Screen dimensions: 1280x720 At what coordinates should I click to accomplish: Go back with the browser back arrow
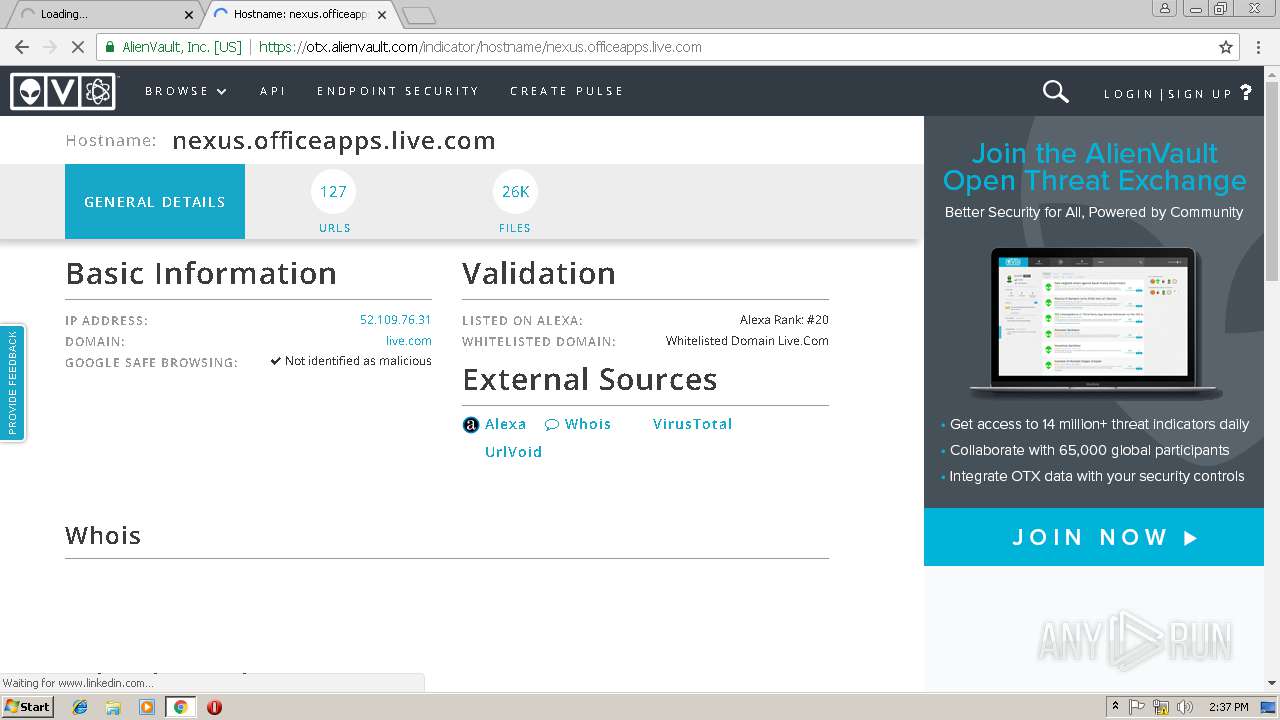tap(22, 47)
